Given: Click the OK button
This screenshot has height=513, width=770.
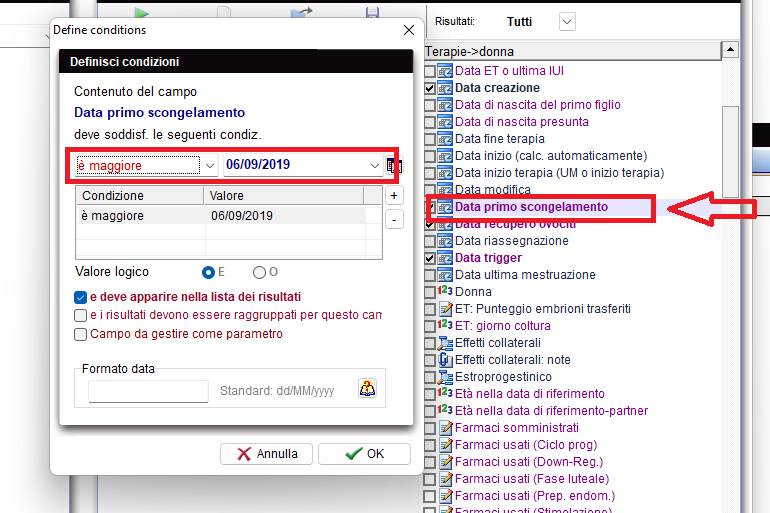Looking at the screenshot, I should [x=364, y=454].
